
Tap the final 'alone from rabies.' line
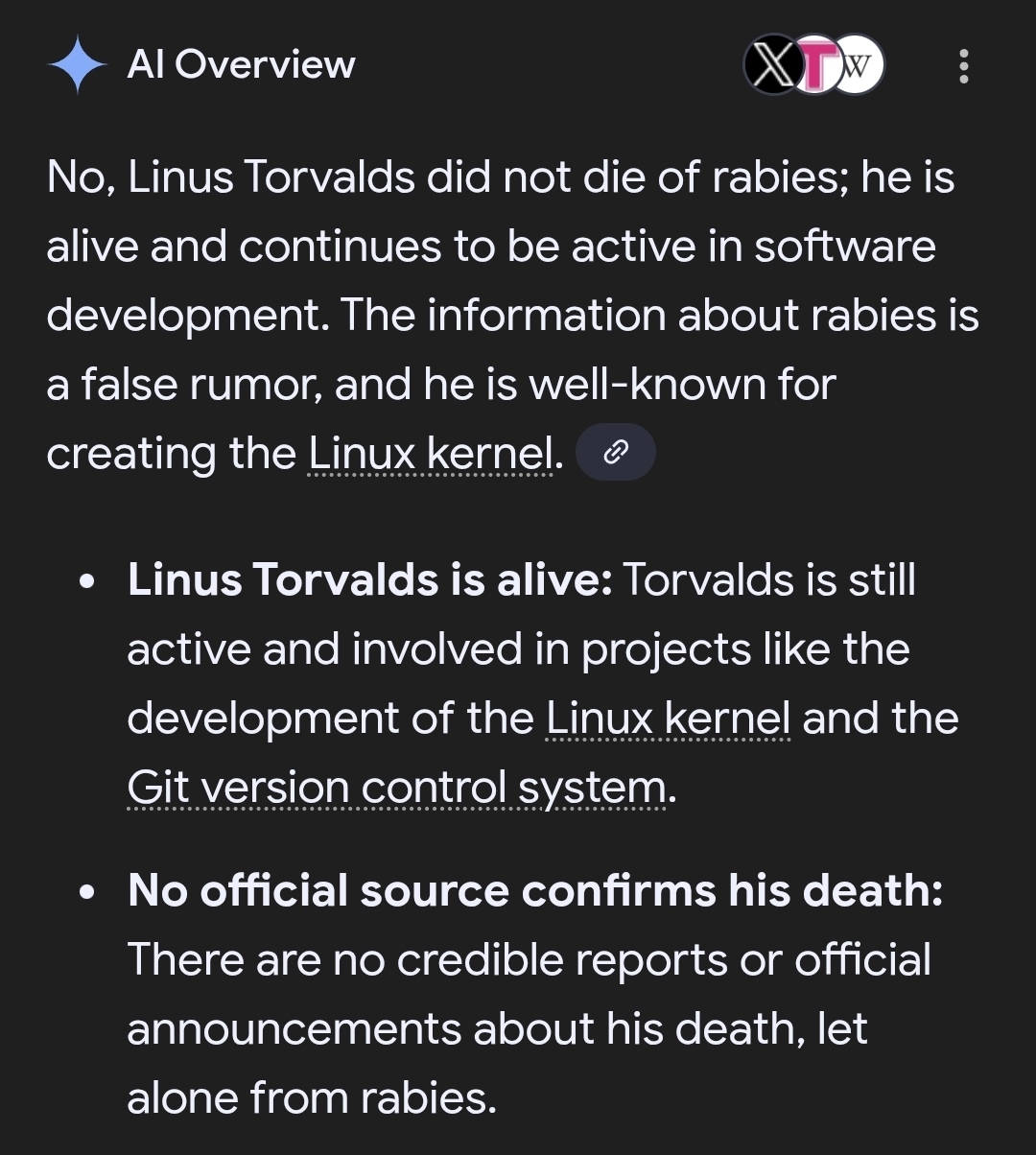(x=312, y=1097)
